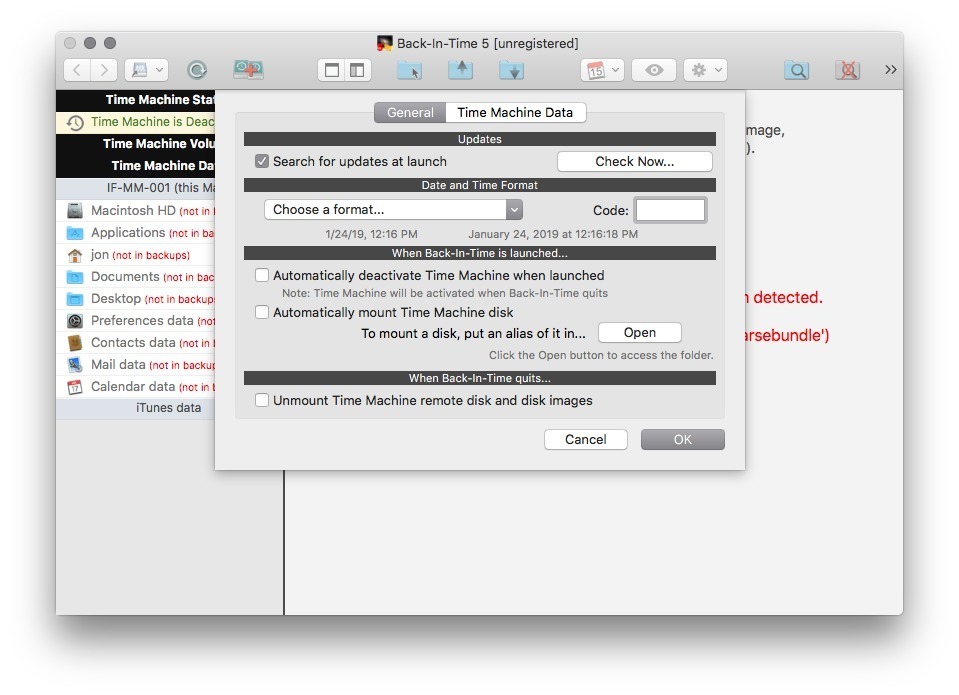
Task: Click the red crossed-out toolbar icon
Action: pyautogui.click(x=847, y=70)
